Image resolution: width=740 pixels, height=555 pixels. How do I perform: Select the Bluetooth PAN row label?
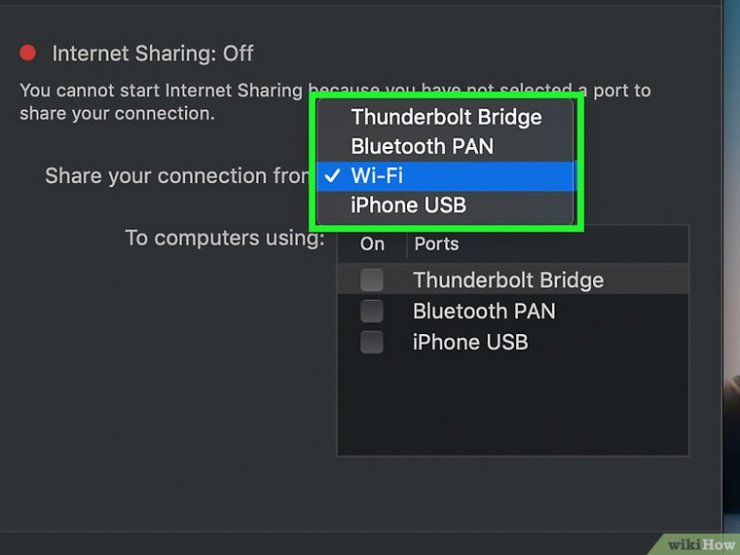coord(484,311)
